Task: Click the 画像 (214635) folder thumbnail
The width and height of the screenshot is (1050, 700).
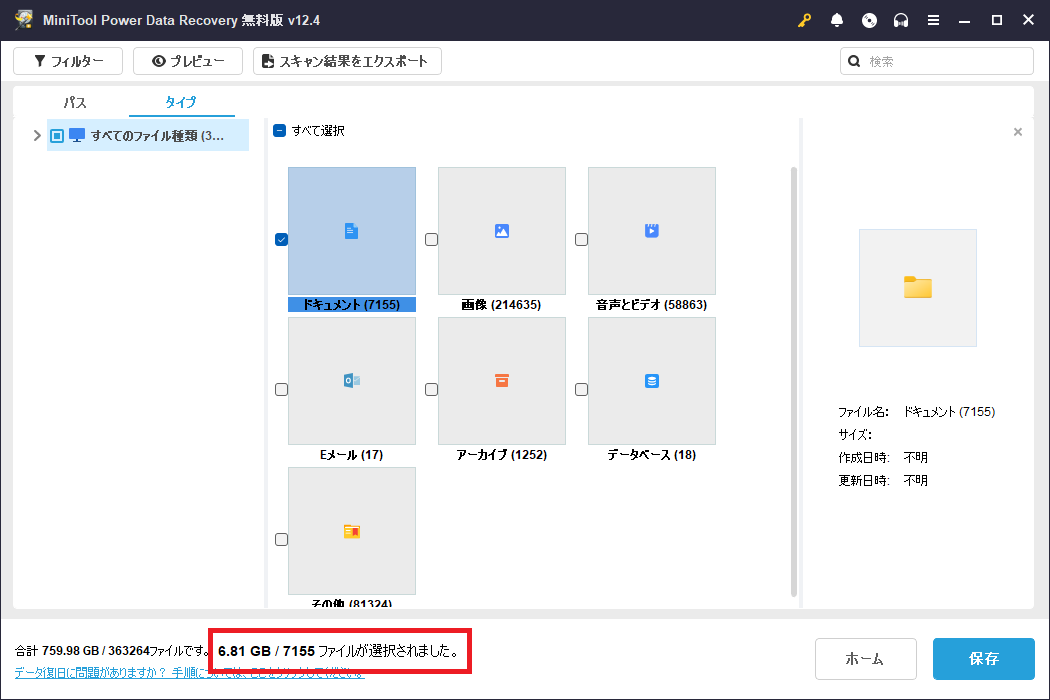Action: click(502, 231)
